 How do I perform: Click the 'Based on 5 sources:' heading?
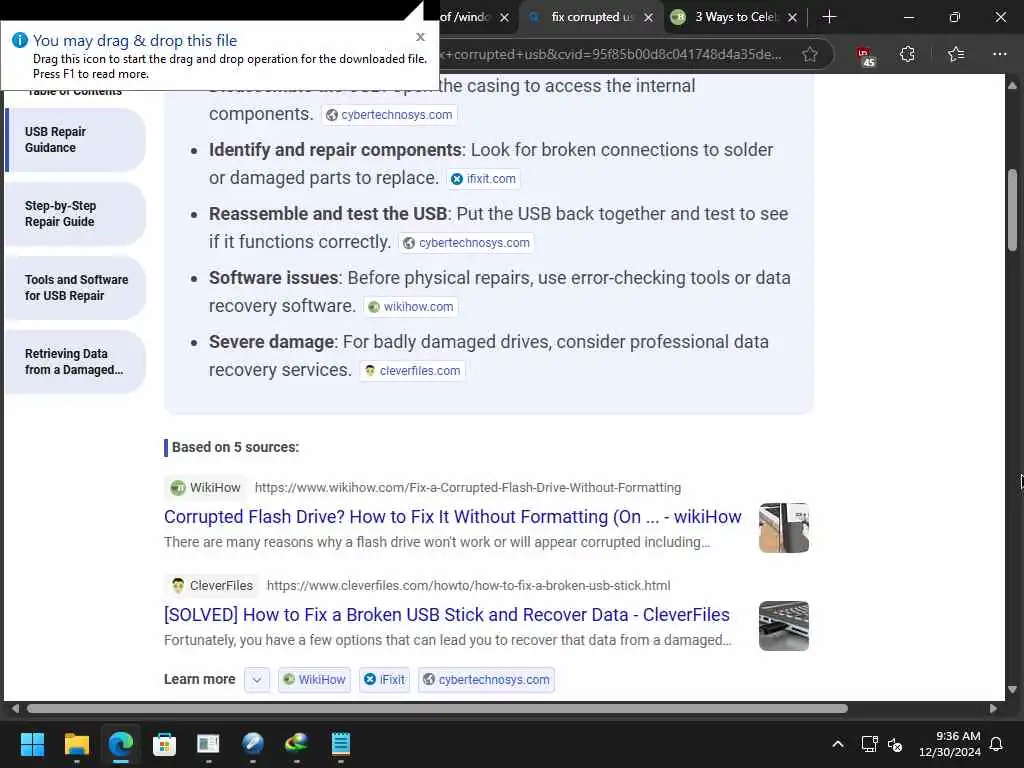coord(235,447)
